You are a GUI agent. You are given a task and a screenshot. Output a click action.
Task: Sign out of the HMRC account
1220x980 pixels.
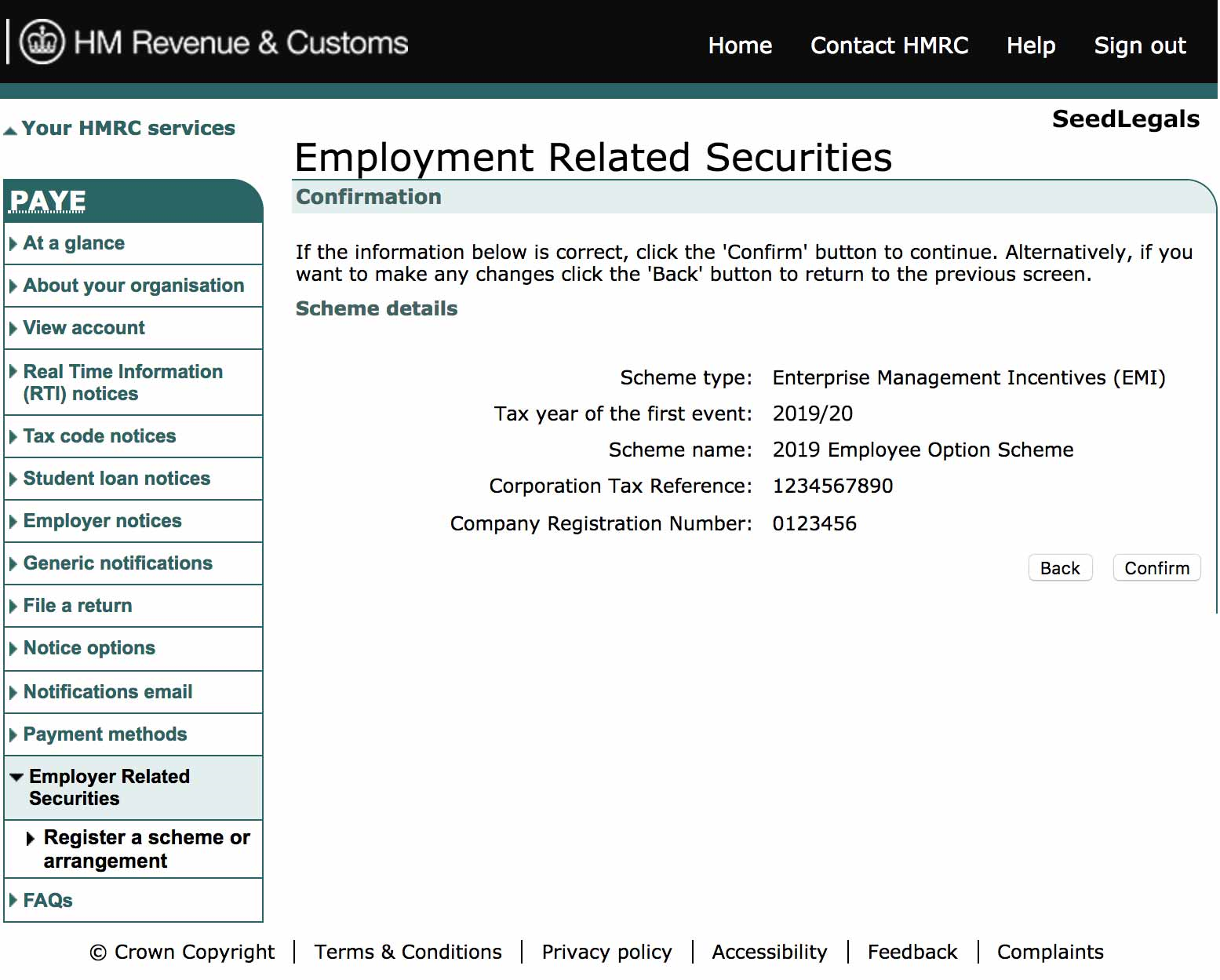coord(1139,46)
